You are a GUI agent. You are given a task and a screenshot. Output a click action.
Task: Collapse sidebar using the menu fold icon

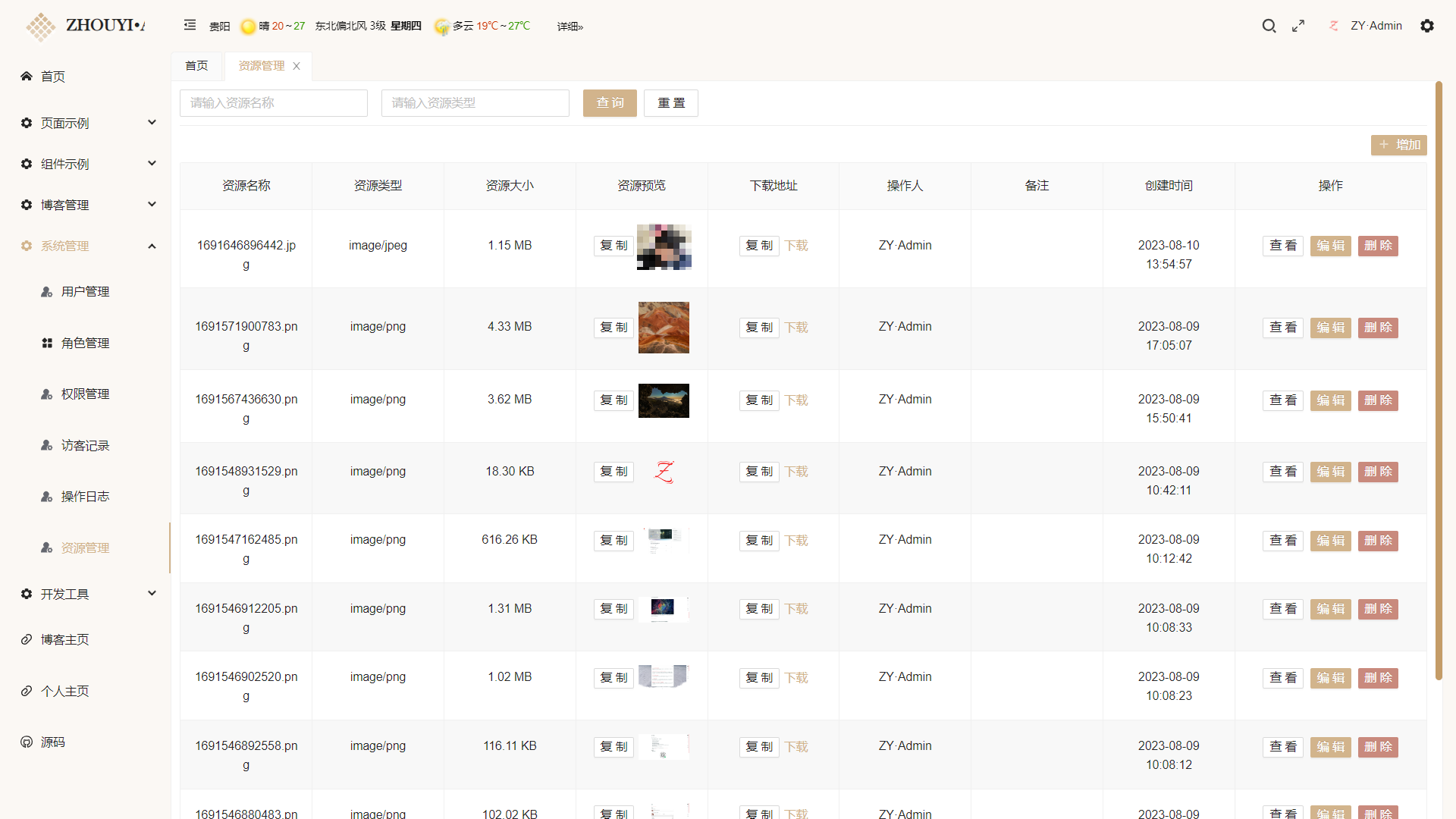[190, 25]
